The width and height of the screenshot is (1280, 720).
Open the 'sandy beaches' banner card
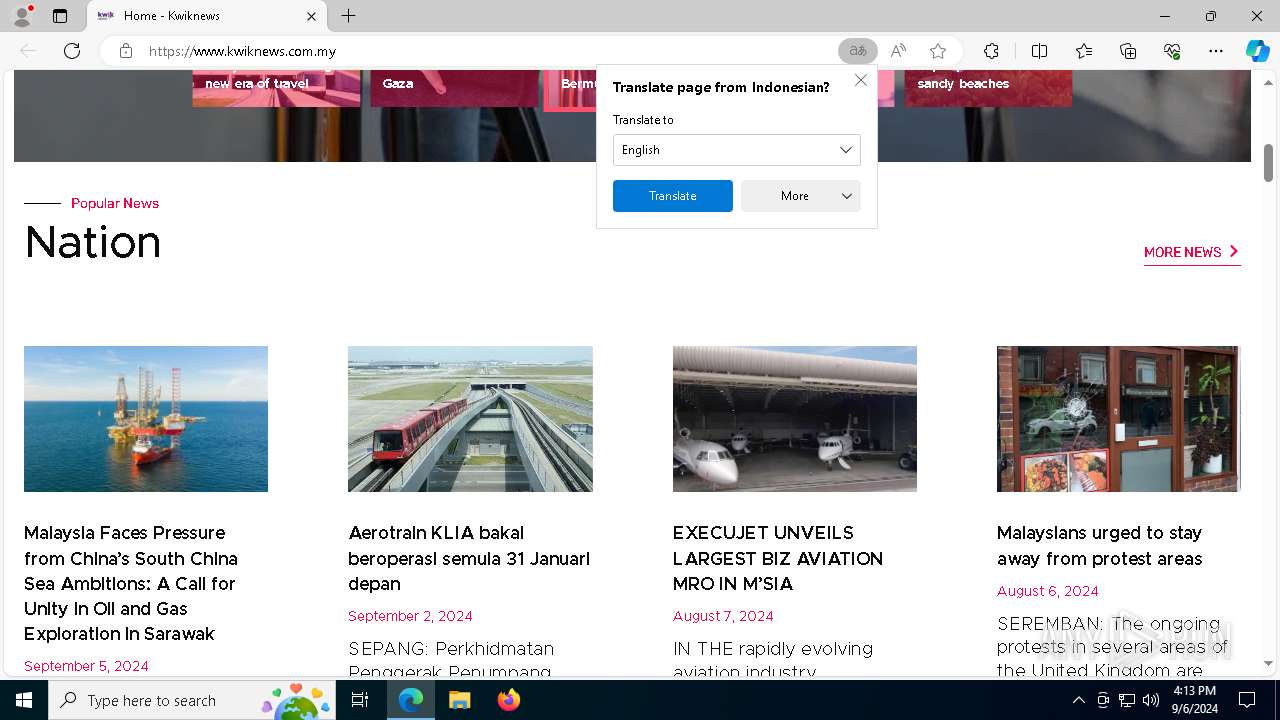click(x=988, y=88)
